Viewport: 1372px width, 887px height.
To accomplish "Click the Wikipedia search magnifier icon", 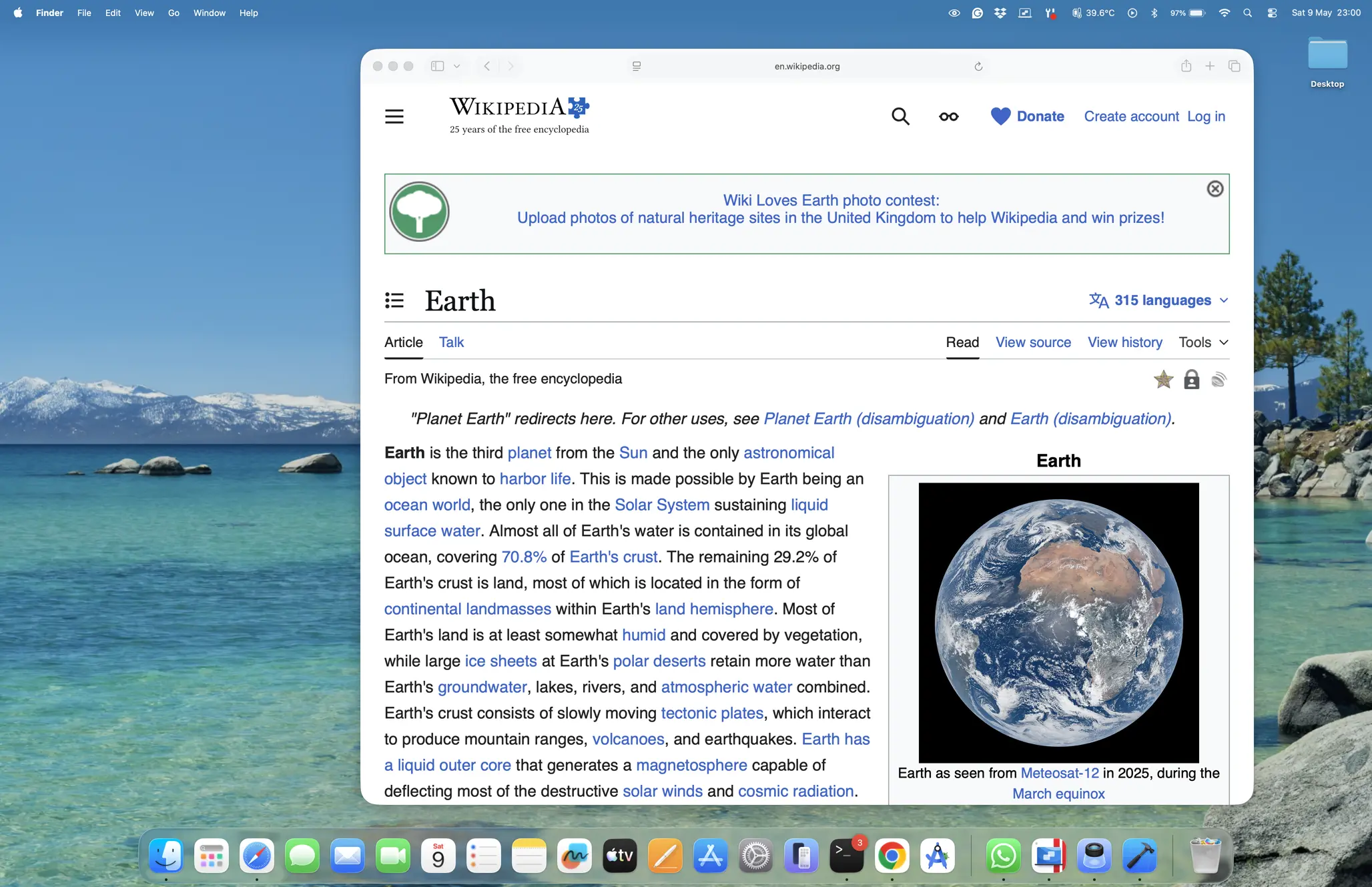I will (x=900, y=116).
